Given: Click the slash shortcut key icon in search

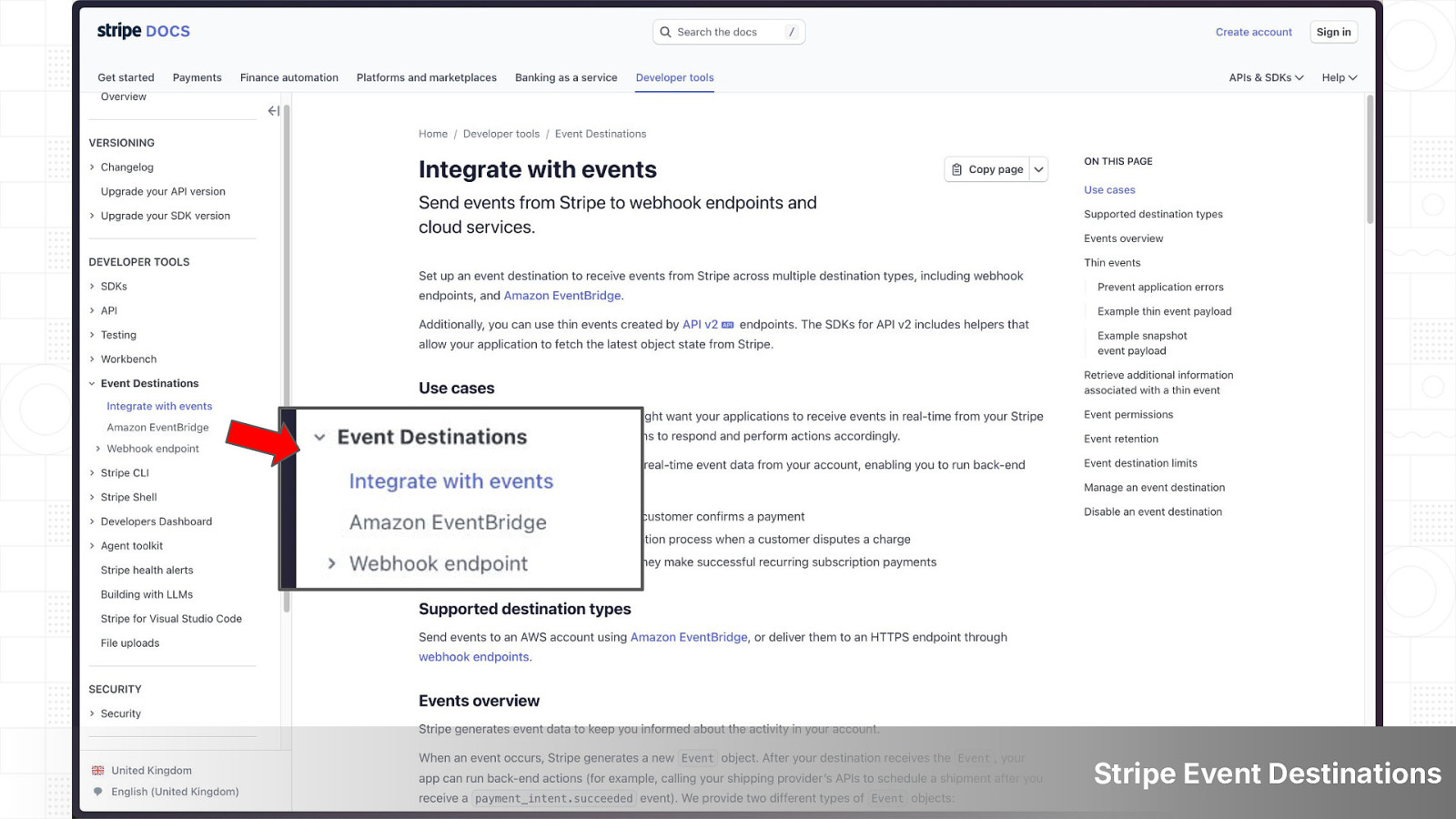Looking at the screenshot, I should pyautogui.click(x=792, y=32).
